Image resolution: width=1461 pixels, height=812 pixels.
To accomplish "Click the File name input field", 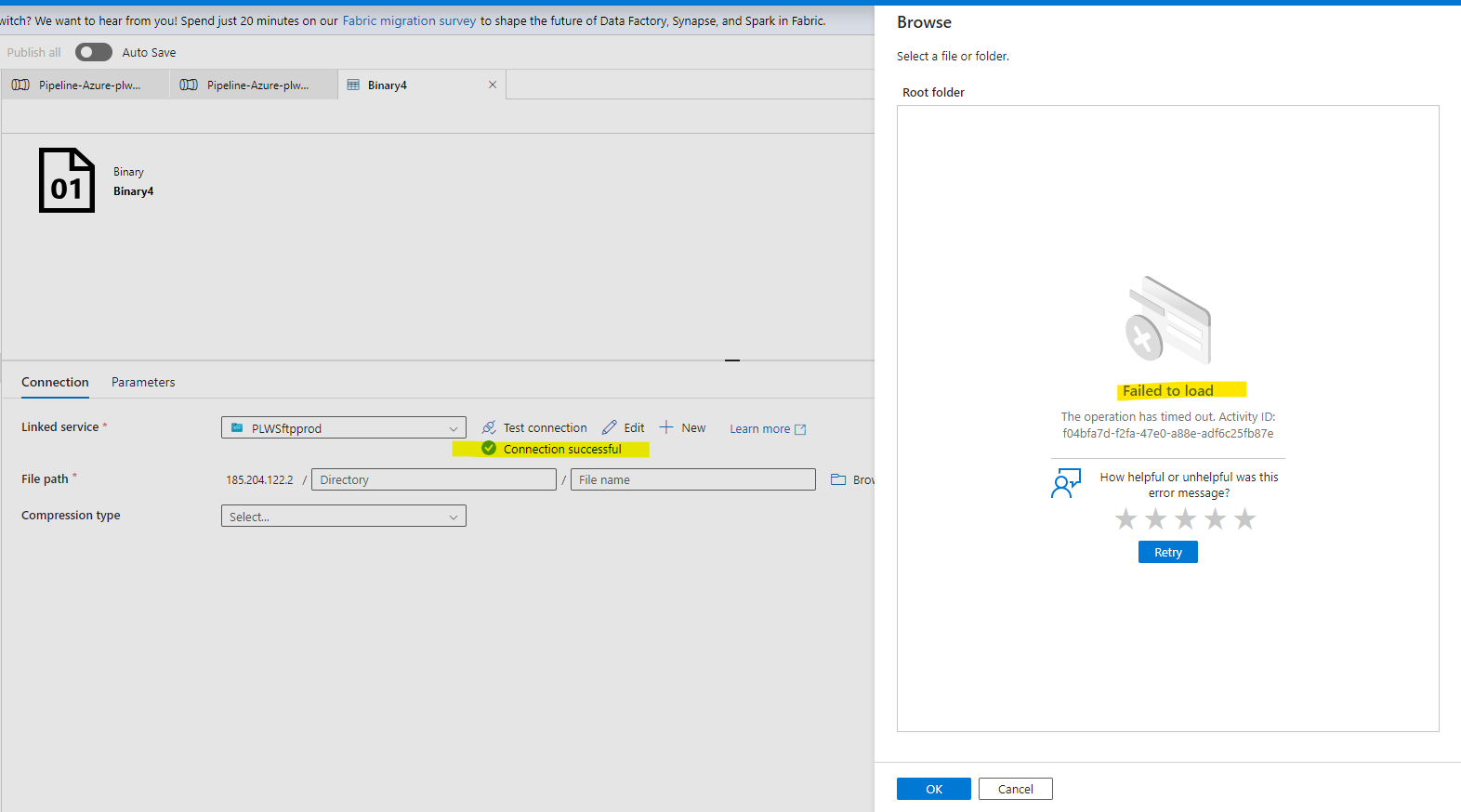I will pos(693,479).
